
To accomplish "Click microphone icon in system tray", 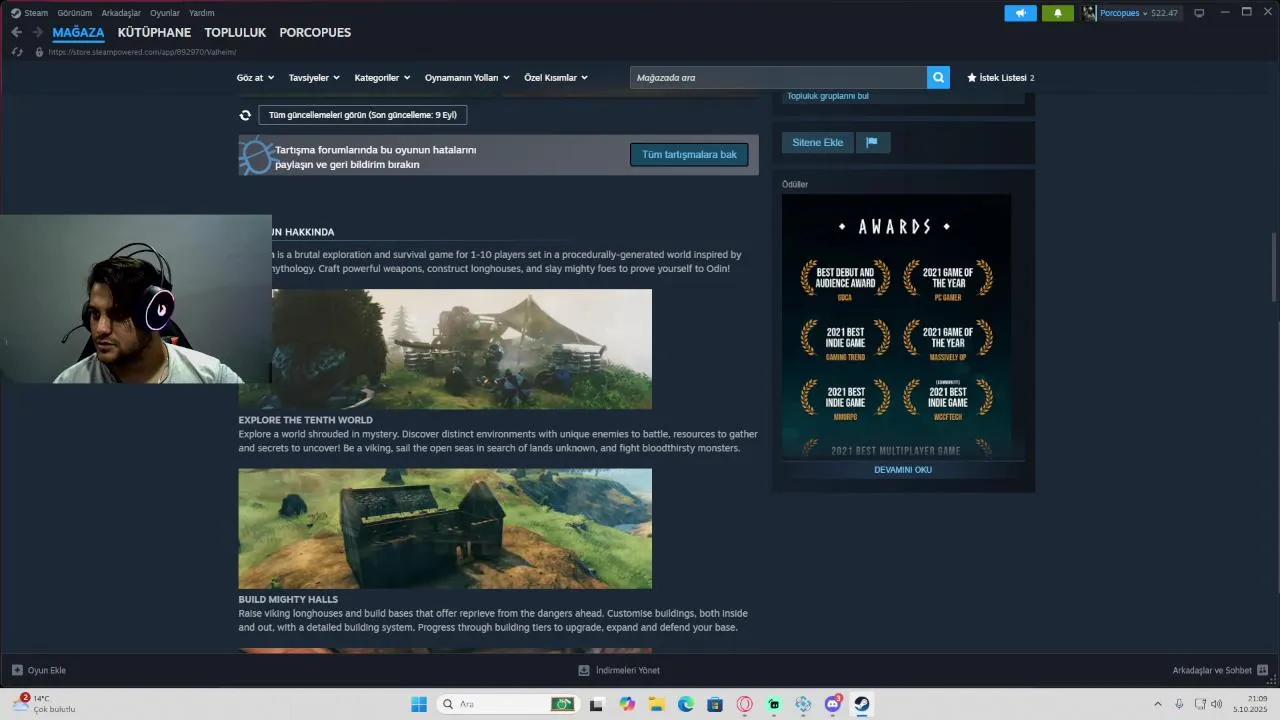I will pyautogui.click(x=1179, y=704).
